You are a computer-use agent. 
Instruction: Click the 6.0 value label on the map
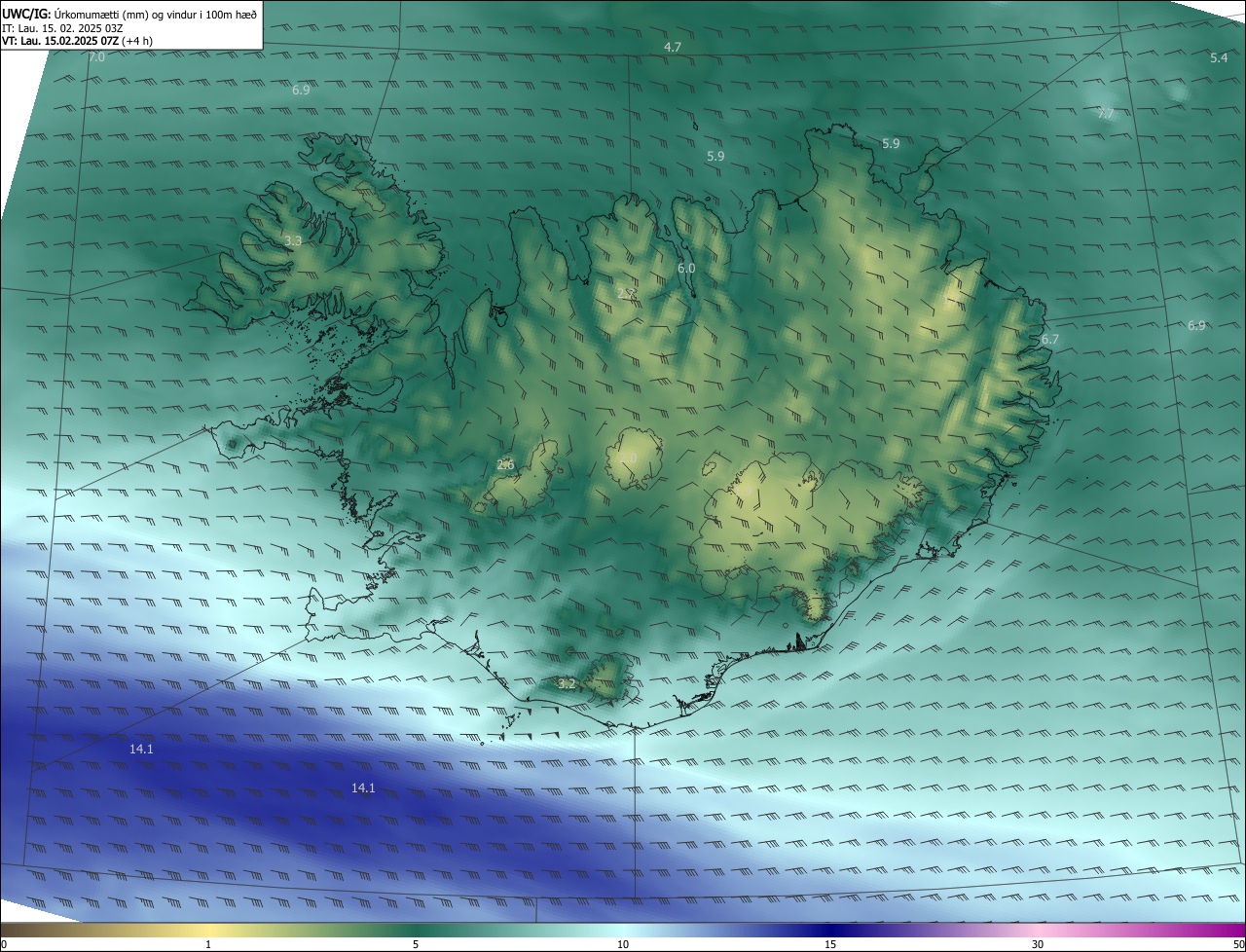pos(686,268)
